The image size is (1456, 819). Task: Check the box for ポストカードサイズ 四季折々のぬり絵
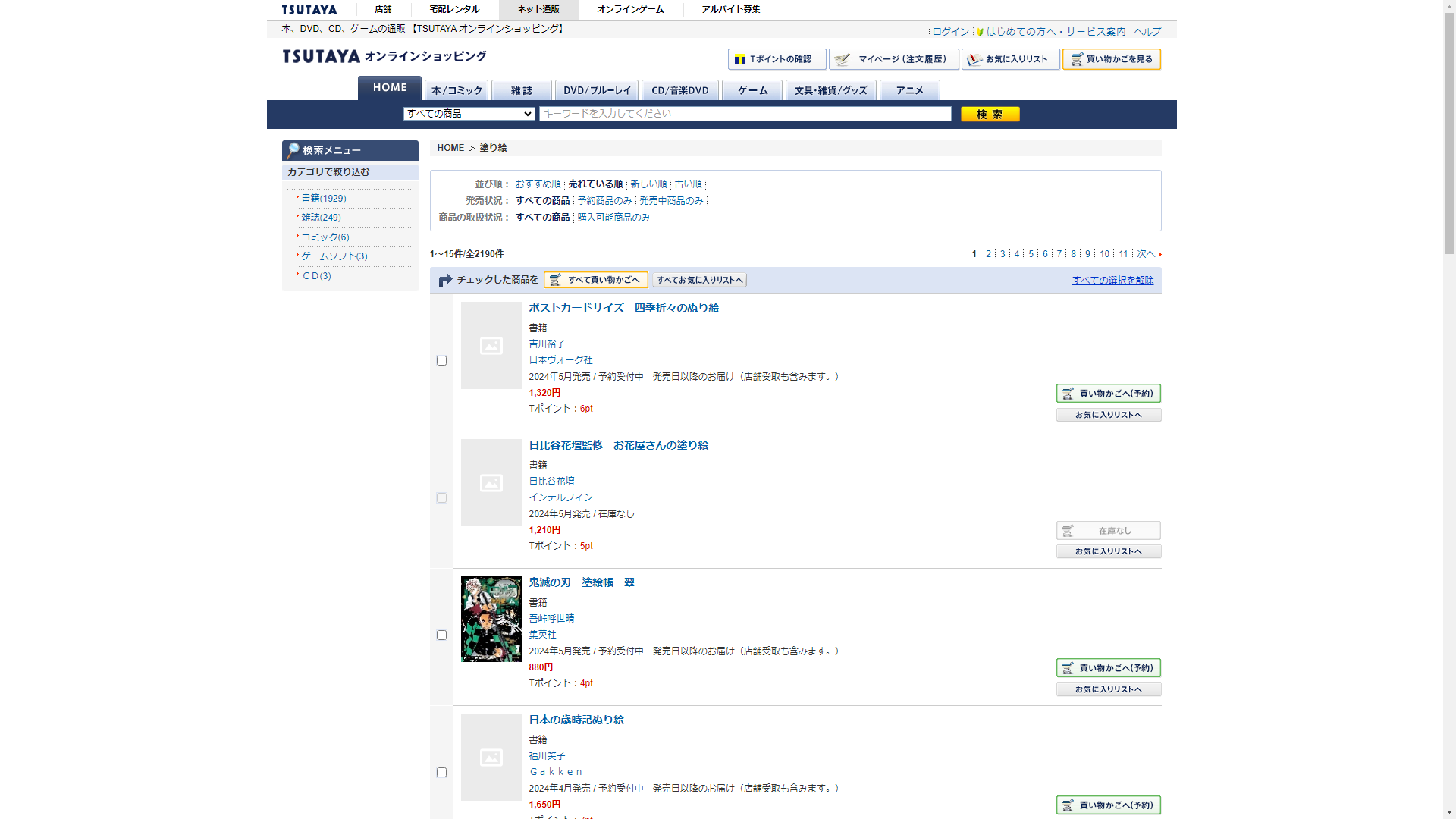(441, 361)
